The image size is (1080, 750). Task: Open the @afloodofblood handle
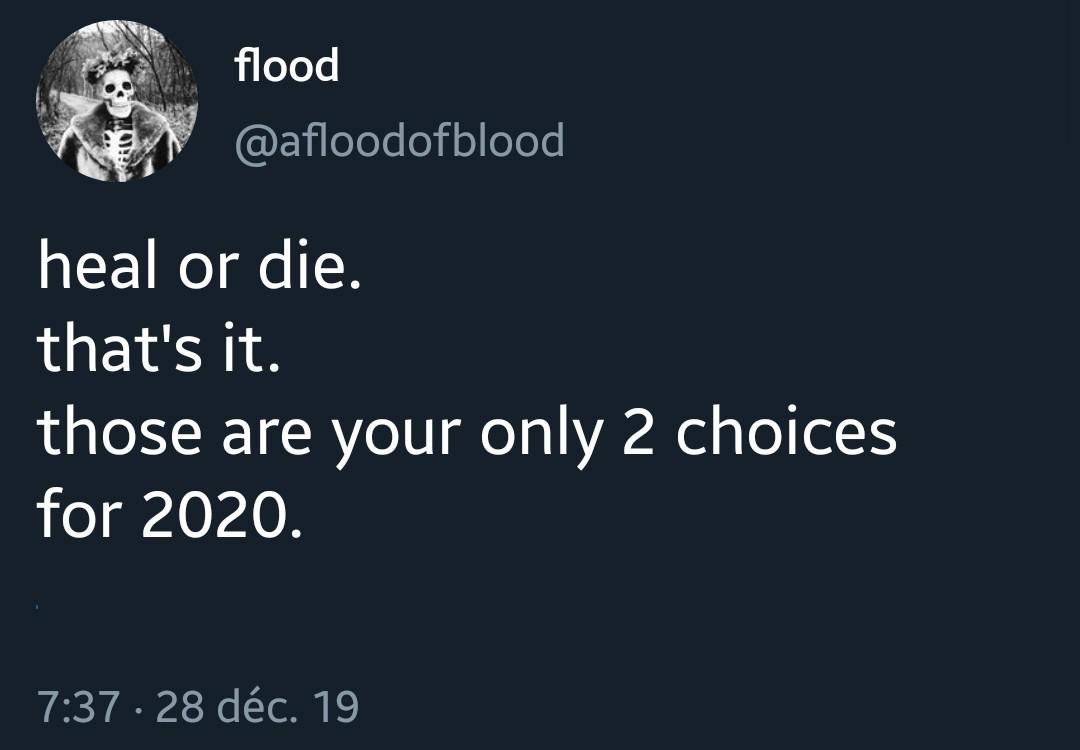pos(399,141)
